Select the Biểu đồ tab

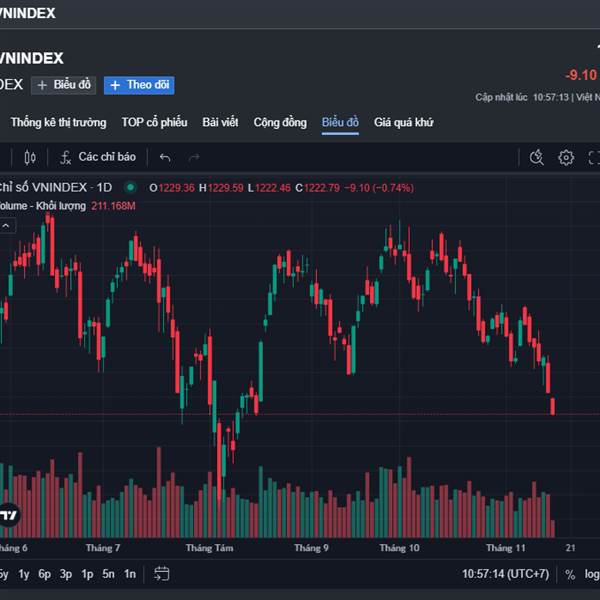click(340, 122)
